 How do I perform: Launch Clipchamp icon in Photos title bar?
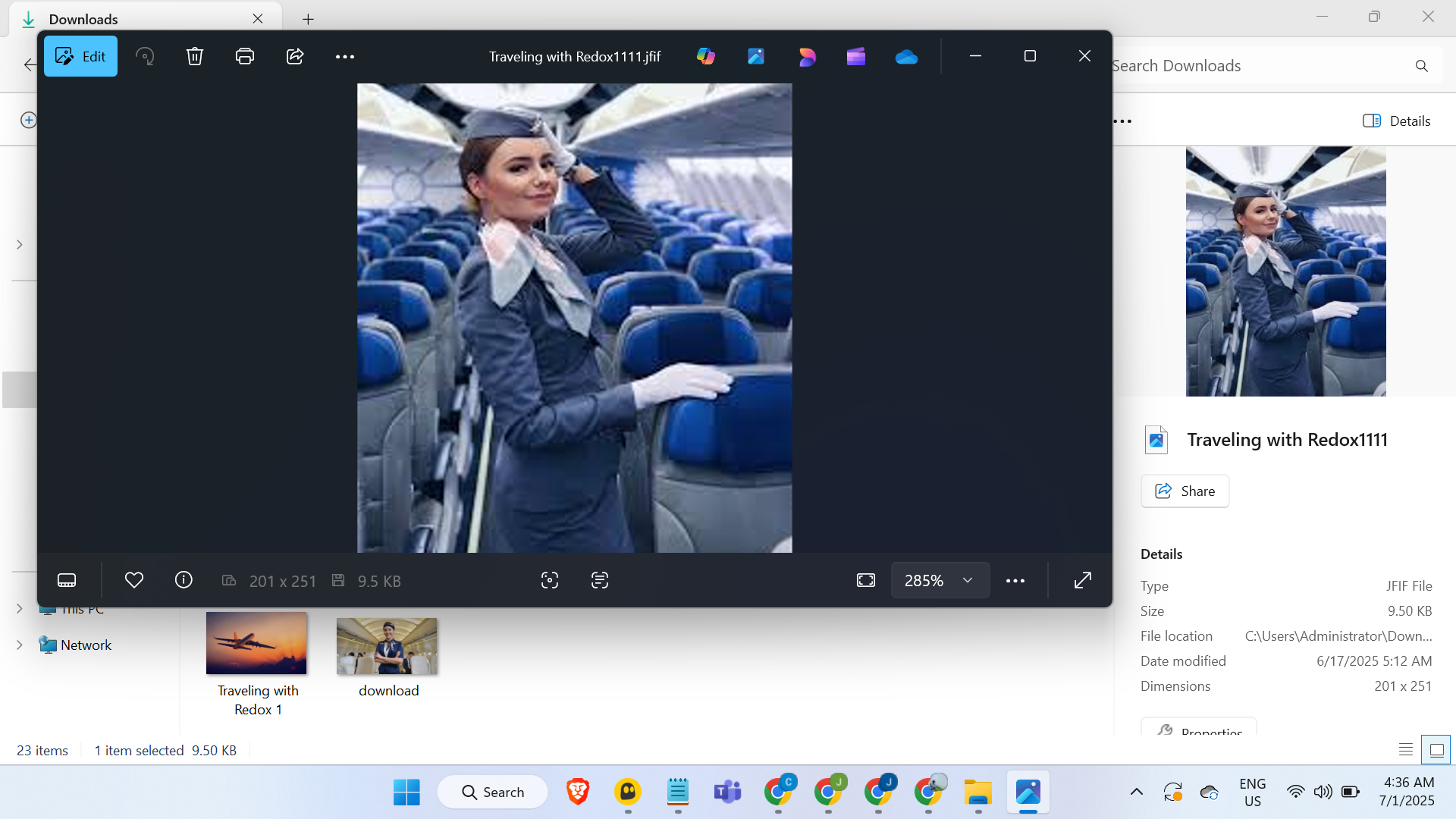coord(856,56)
